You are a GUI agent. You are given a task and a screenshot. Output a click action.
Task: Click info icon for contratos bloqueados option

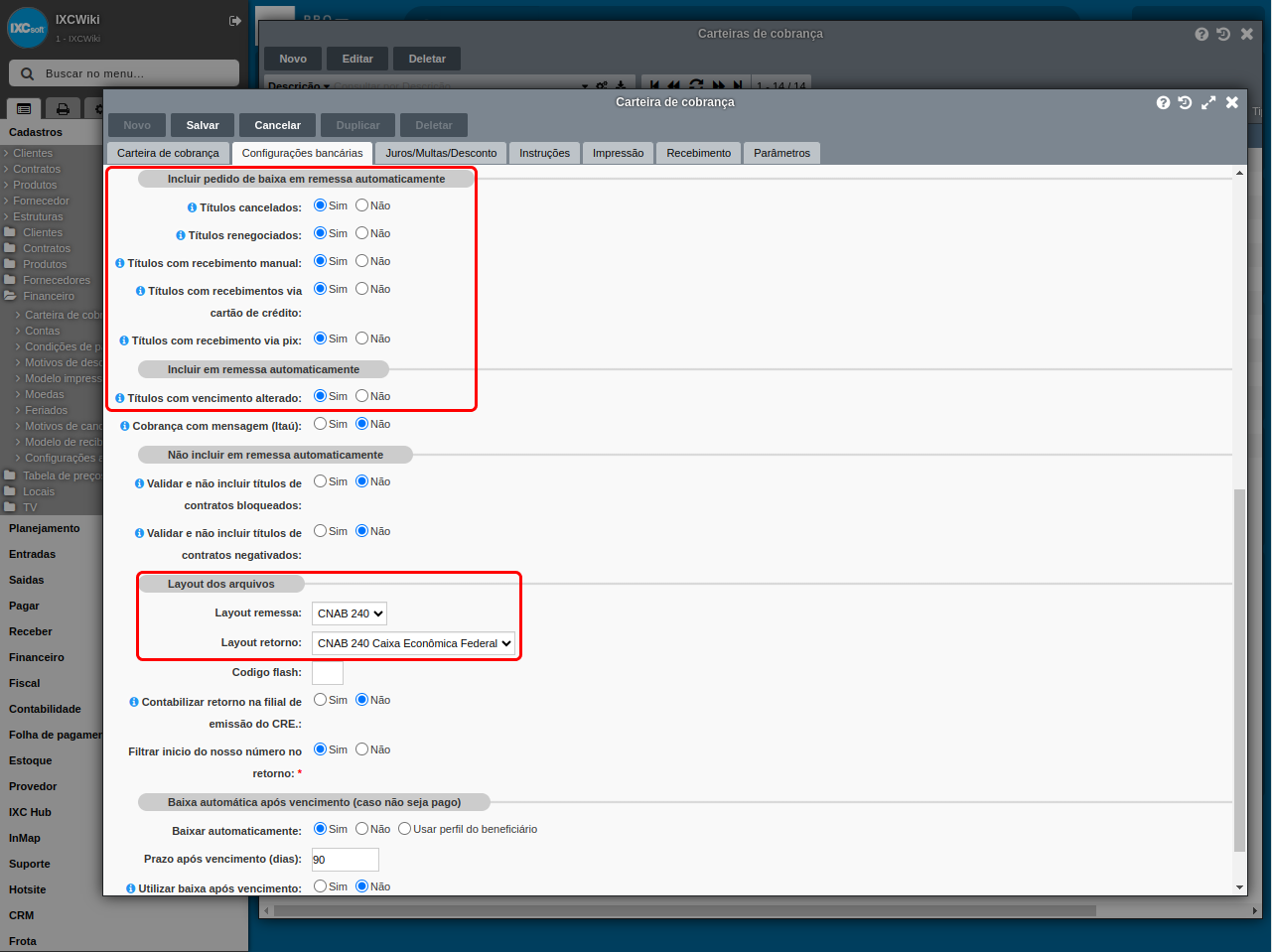pos(139,483)
